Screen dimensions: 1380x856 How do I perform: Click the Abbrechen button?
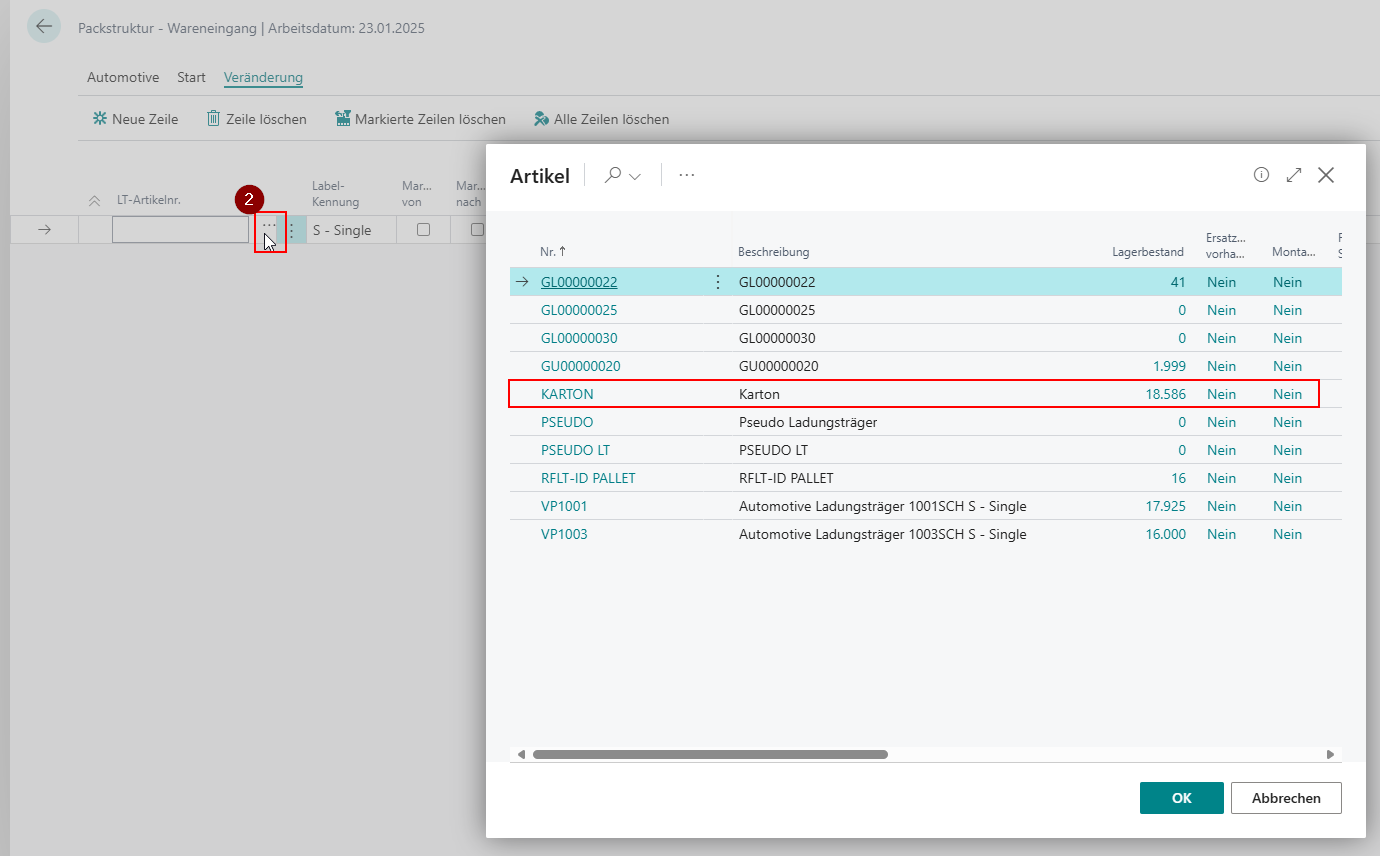[1286, 798]
